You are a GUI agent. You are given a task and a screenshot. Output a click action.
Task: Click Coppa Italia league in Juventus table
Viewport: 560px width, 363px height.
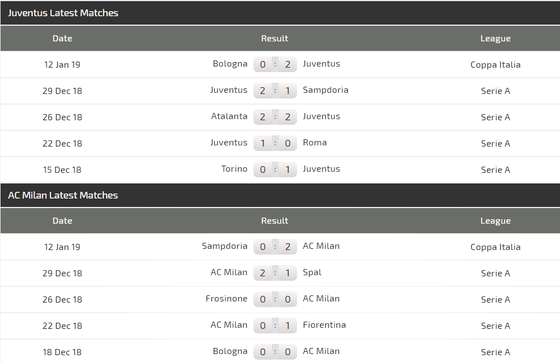(x=495, y=65)
